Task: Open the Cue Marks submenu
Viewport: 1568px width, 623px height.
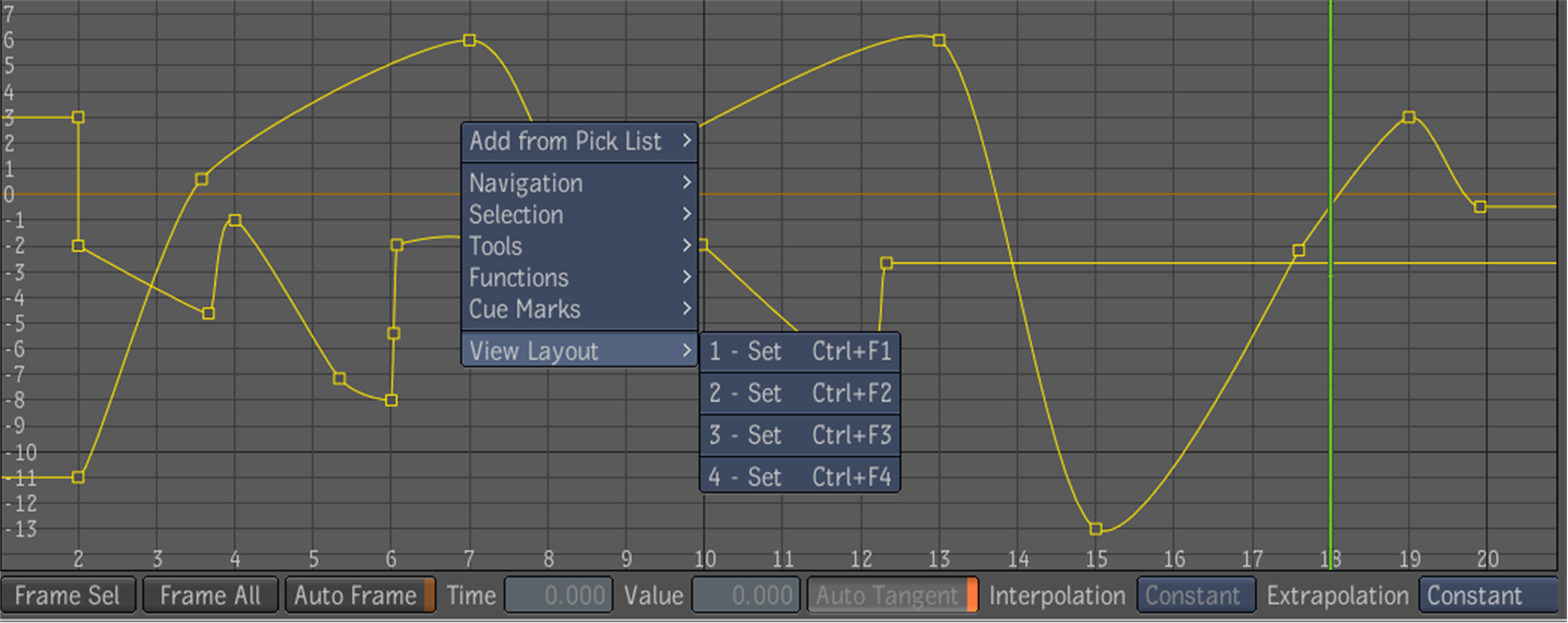Action: [x=579, y=309]
